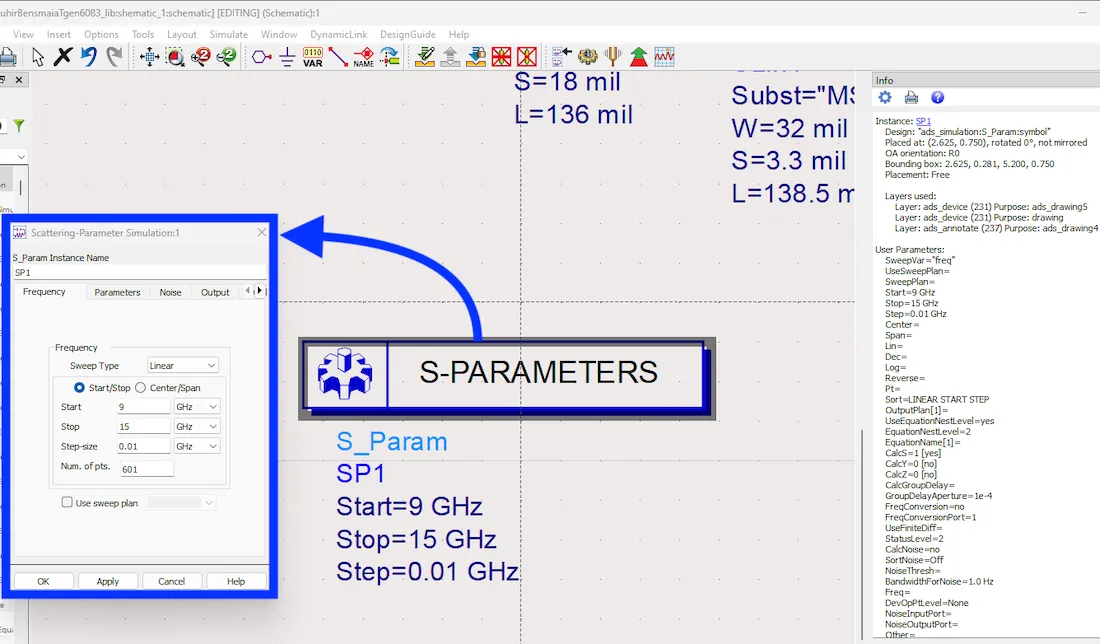This screenshot has width=1100, height=644.
Task: Click the Zoom Out by 2 icon
Action: pos(226,57)
